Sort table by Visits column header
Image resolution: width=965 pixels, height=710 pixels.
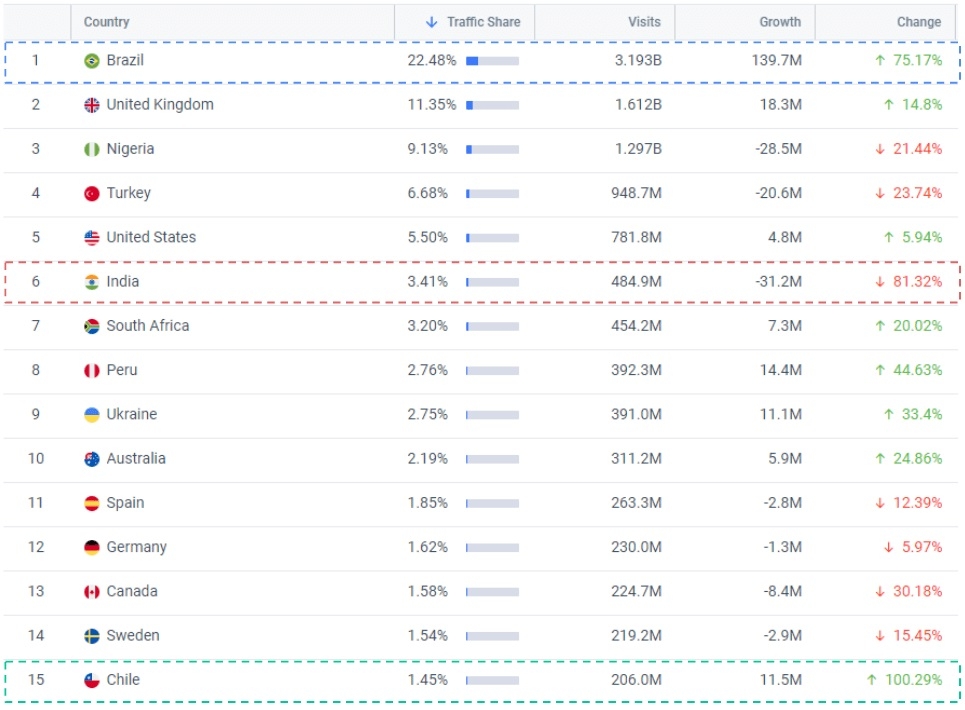tap(644, 22)
